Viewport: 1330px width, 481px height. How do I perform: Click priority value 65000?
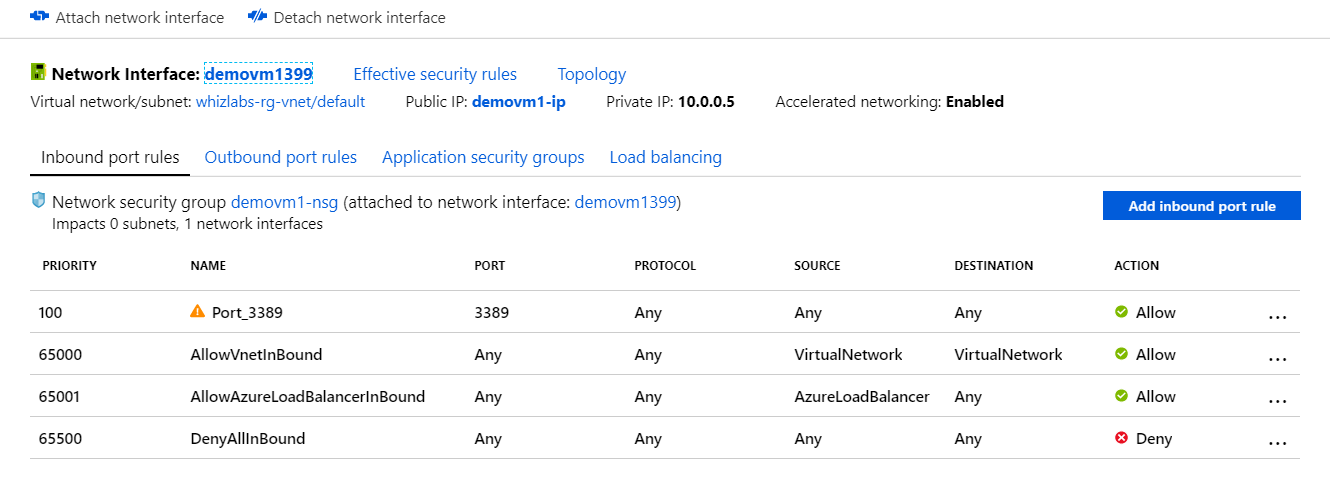[x=60, y=354]
